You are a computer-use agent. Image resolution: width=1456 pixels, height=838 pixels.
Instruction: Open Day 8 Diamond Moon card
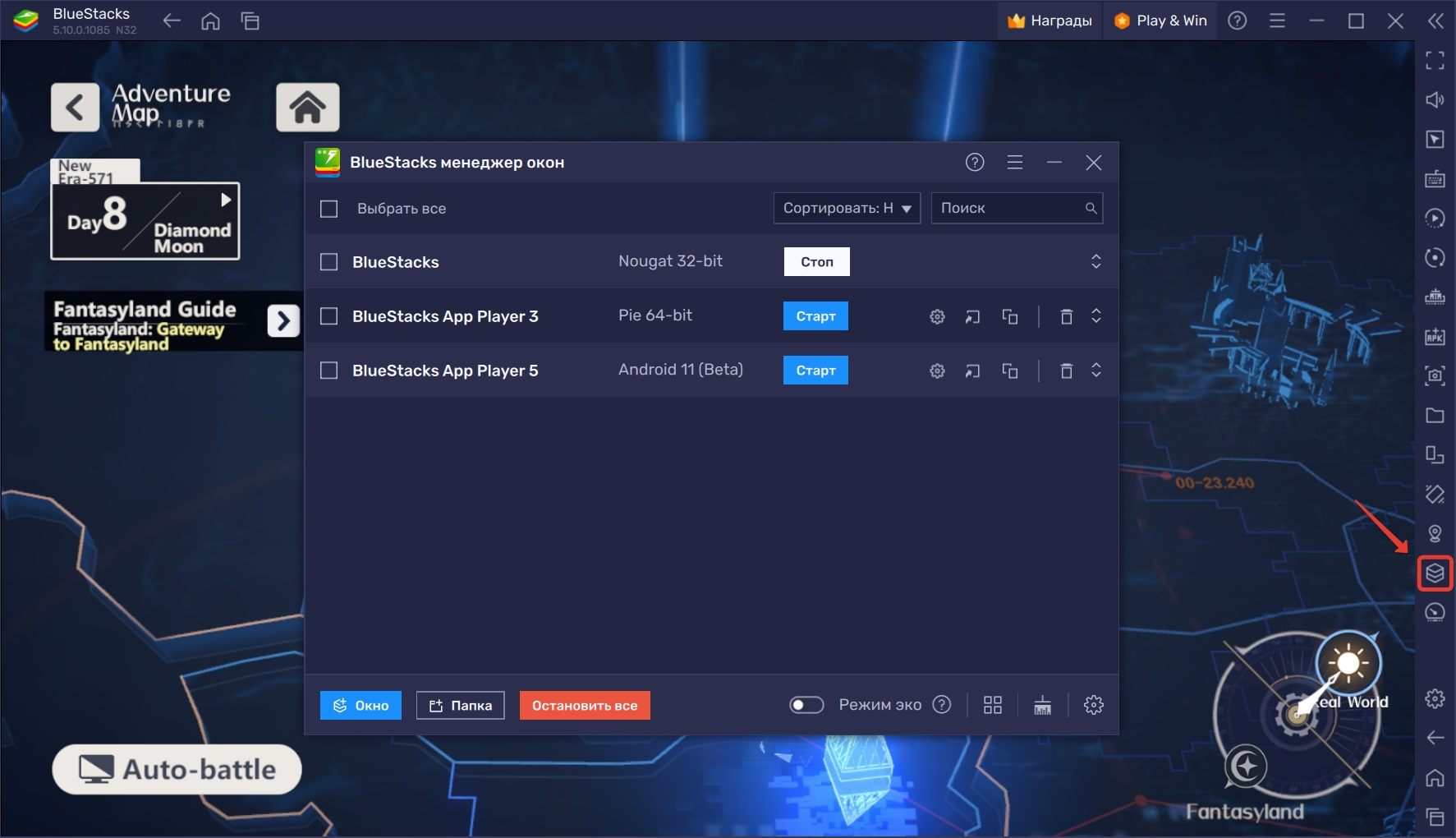[145, 221]
